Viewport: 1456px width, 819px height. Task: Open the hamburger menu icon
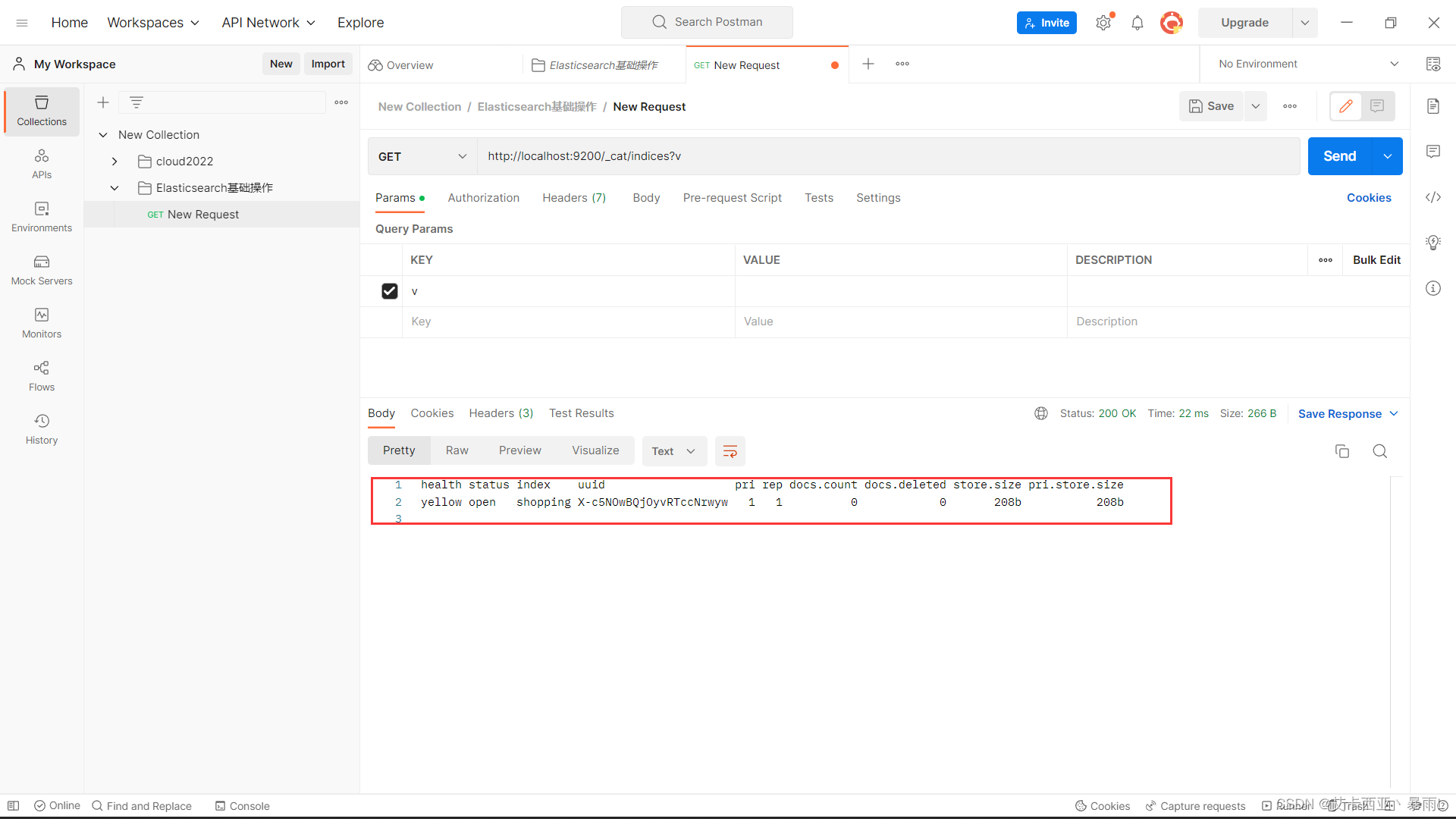point(22,23)
